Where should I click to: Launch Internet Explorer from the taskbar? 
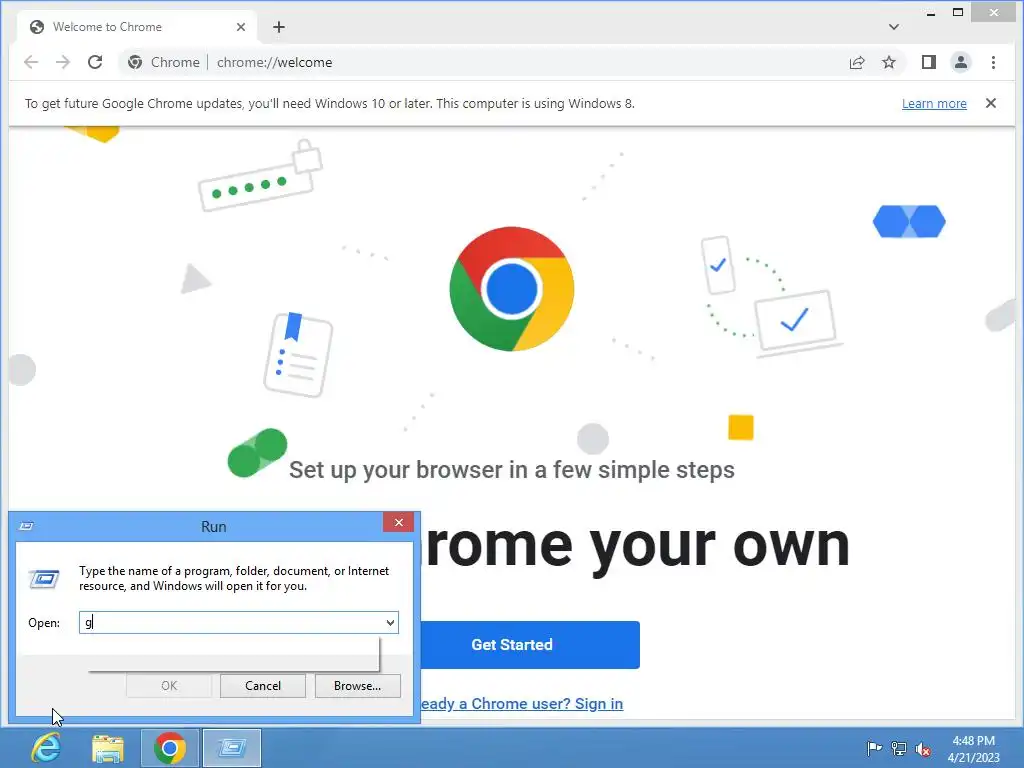[47, 748]
